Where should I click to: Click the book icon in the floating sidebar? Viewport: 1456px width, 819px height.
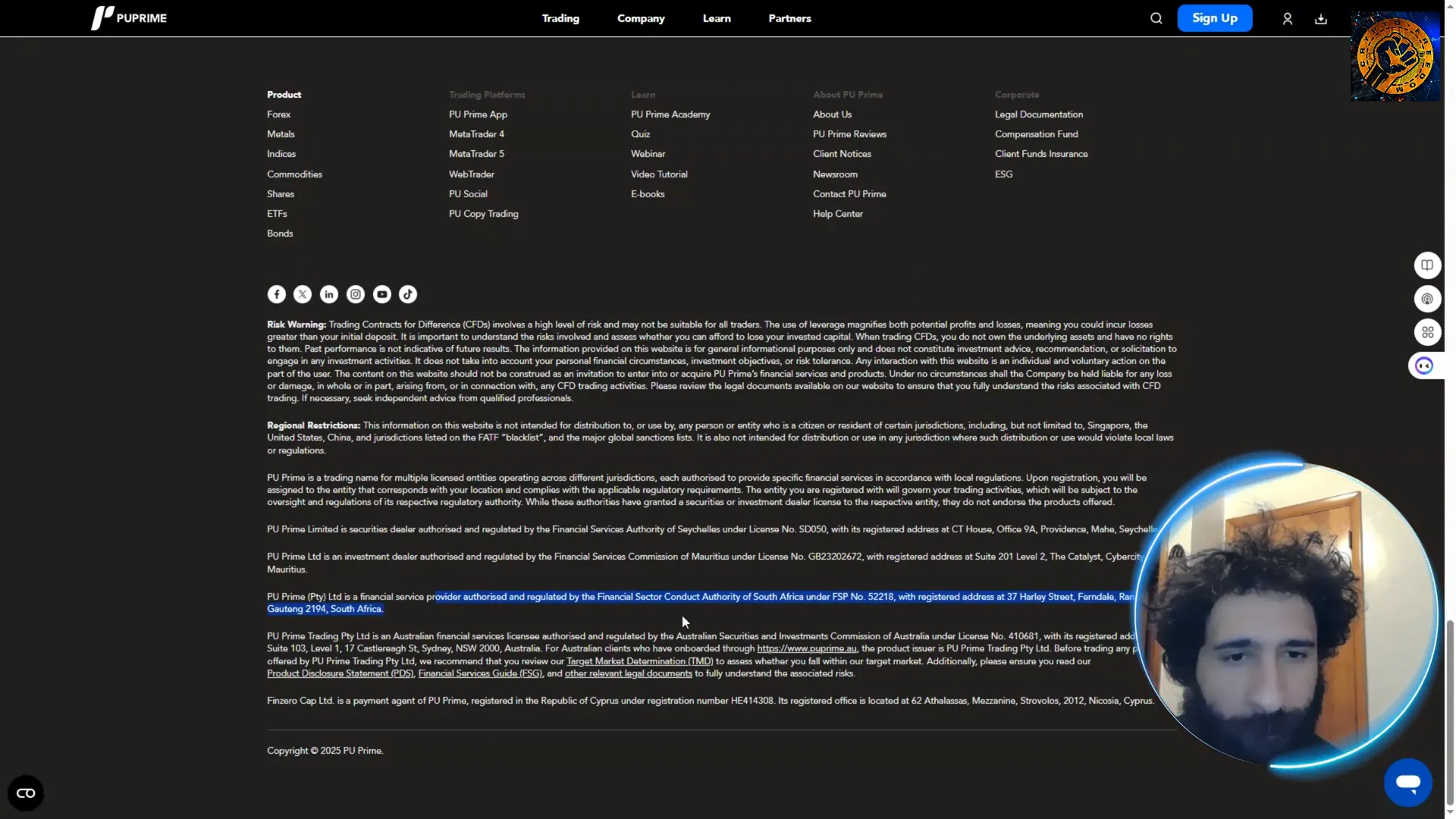pyautogui.click(x=1427, y=265)
